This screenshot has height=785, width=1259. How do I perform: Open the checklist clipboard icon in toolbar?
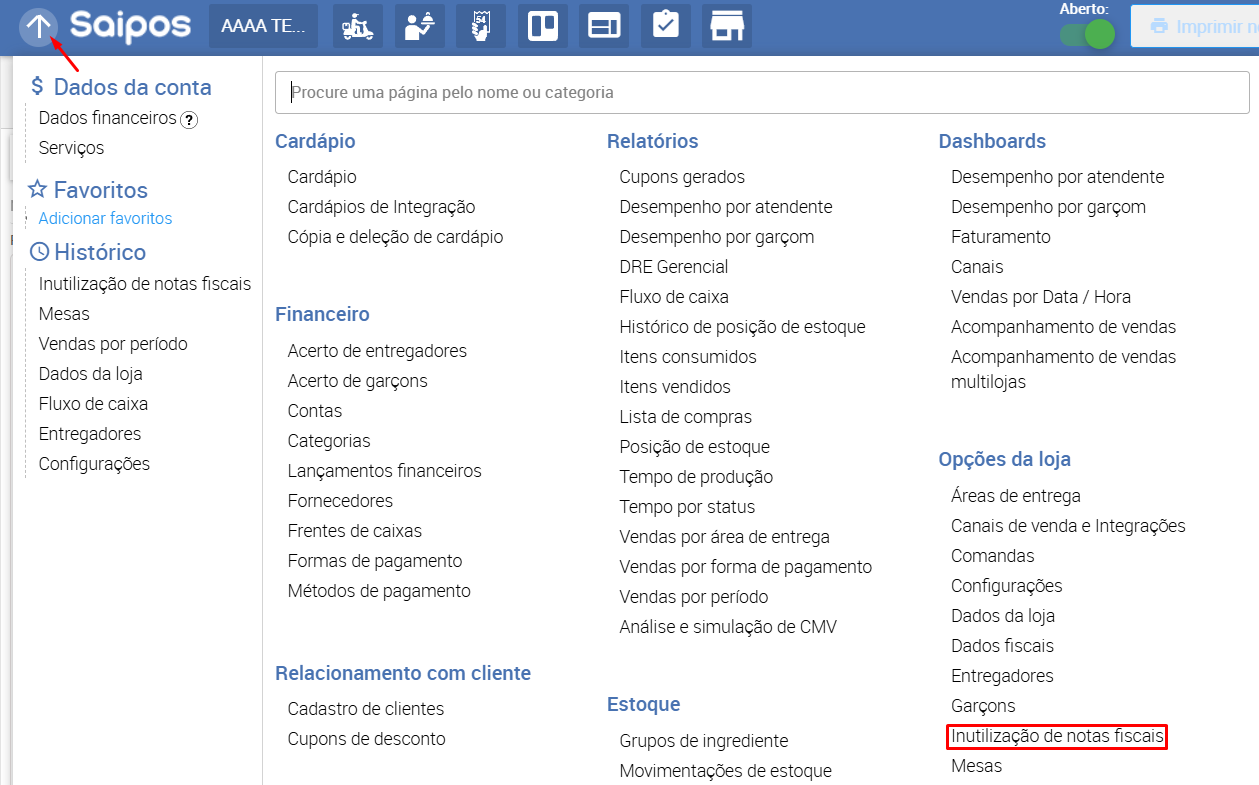pyautogui.click(x=665, y=27)
